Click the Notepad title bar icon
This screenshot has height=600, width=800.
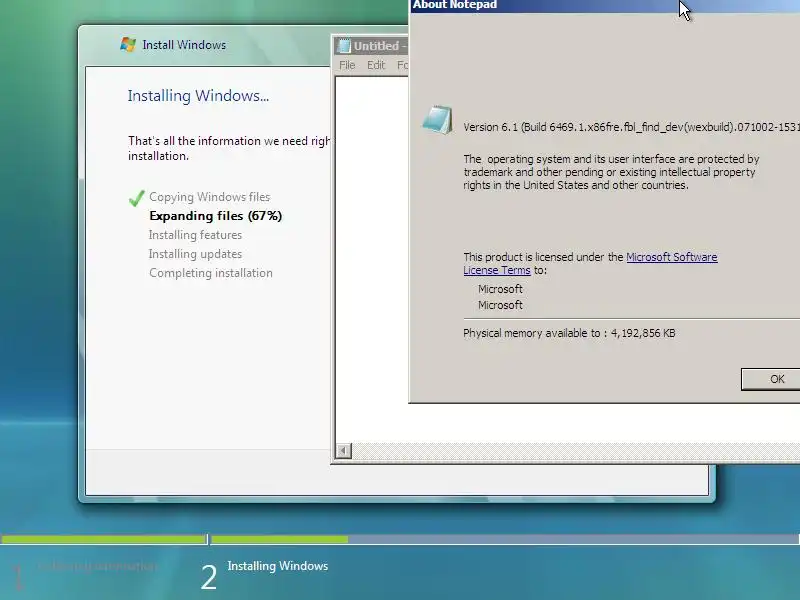[x=344, y=46]
